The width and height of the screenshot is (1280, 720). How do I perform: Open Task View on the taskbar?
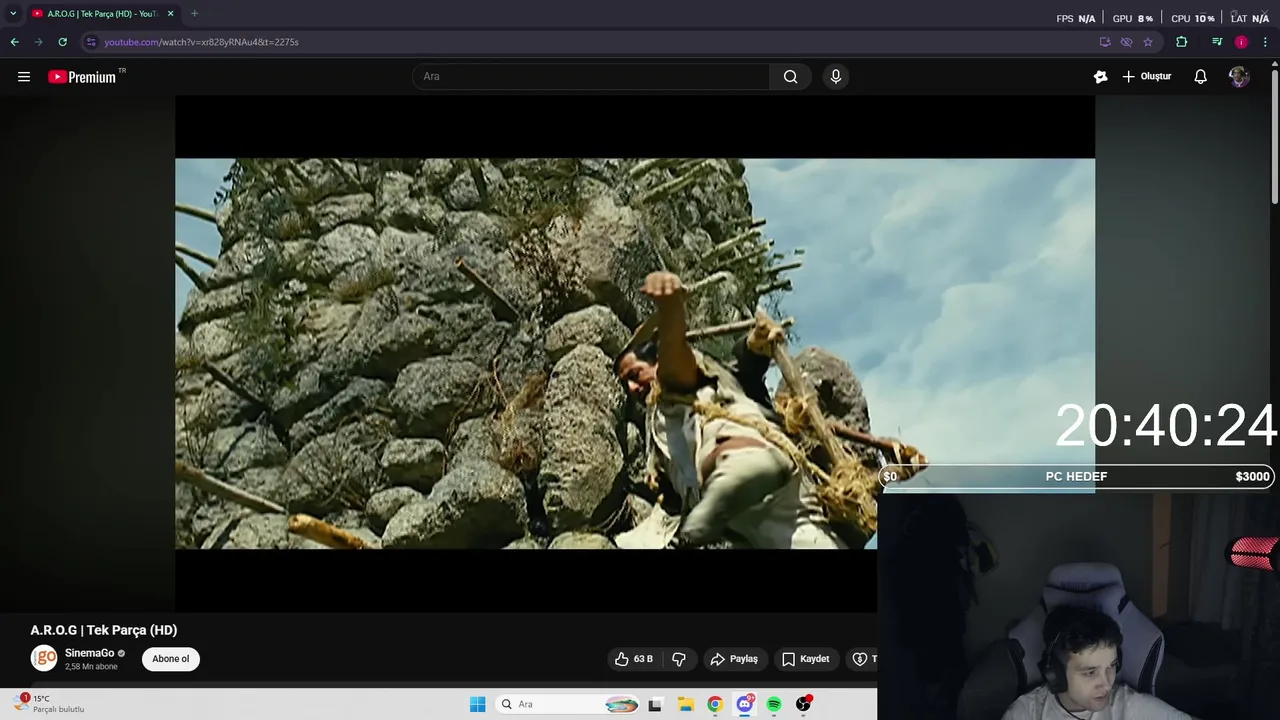point(655,704)
